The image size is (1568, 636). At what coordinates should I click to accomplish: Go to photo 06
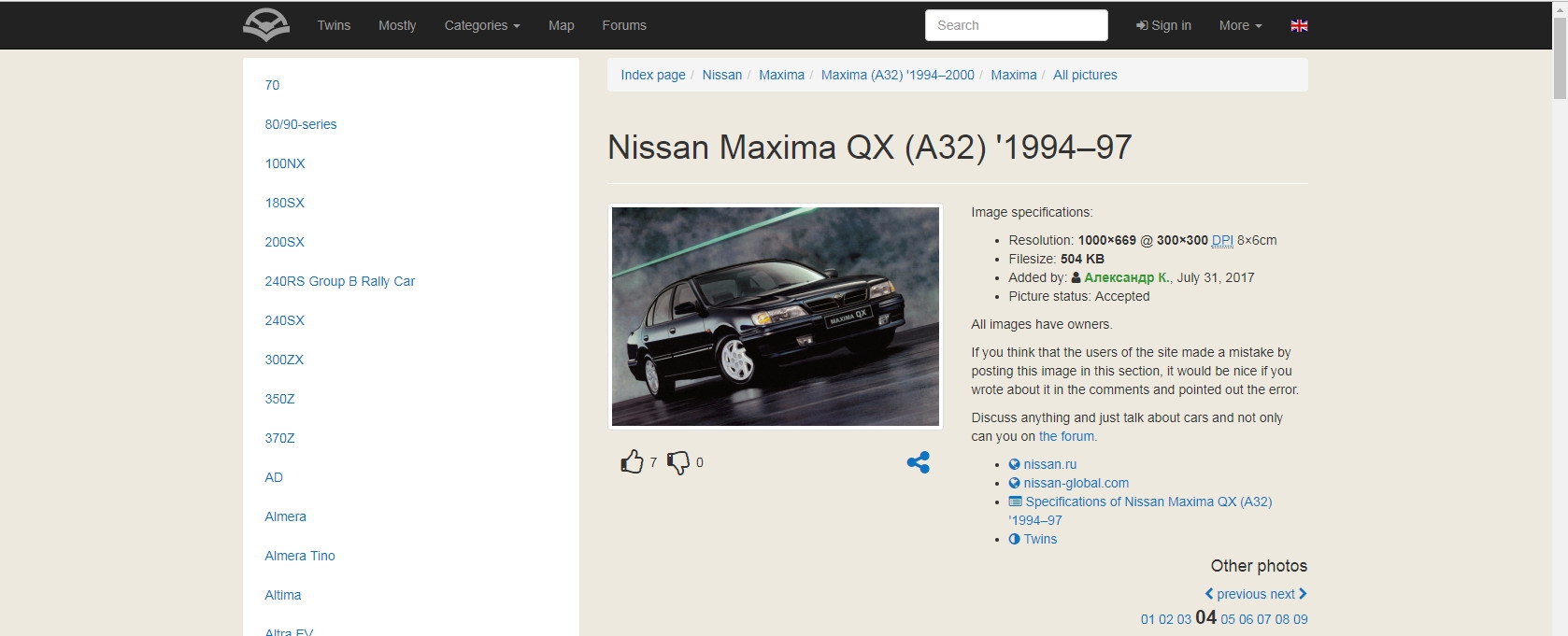pyautogui.click(x=1246, y=619)
